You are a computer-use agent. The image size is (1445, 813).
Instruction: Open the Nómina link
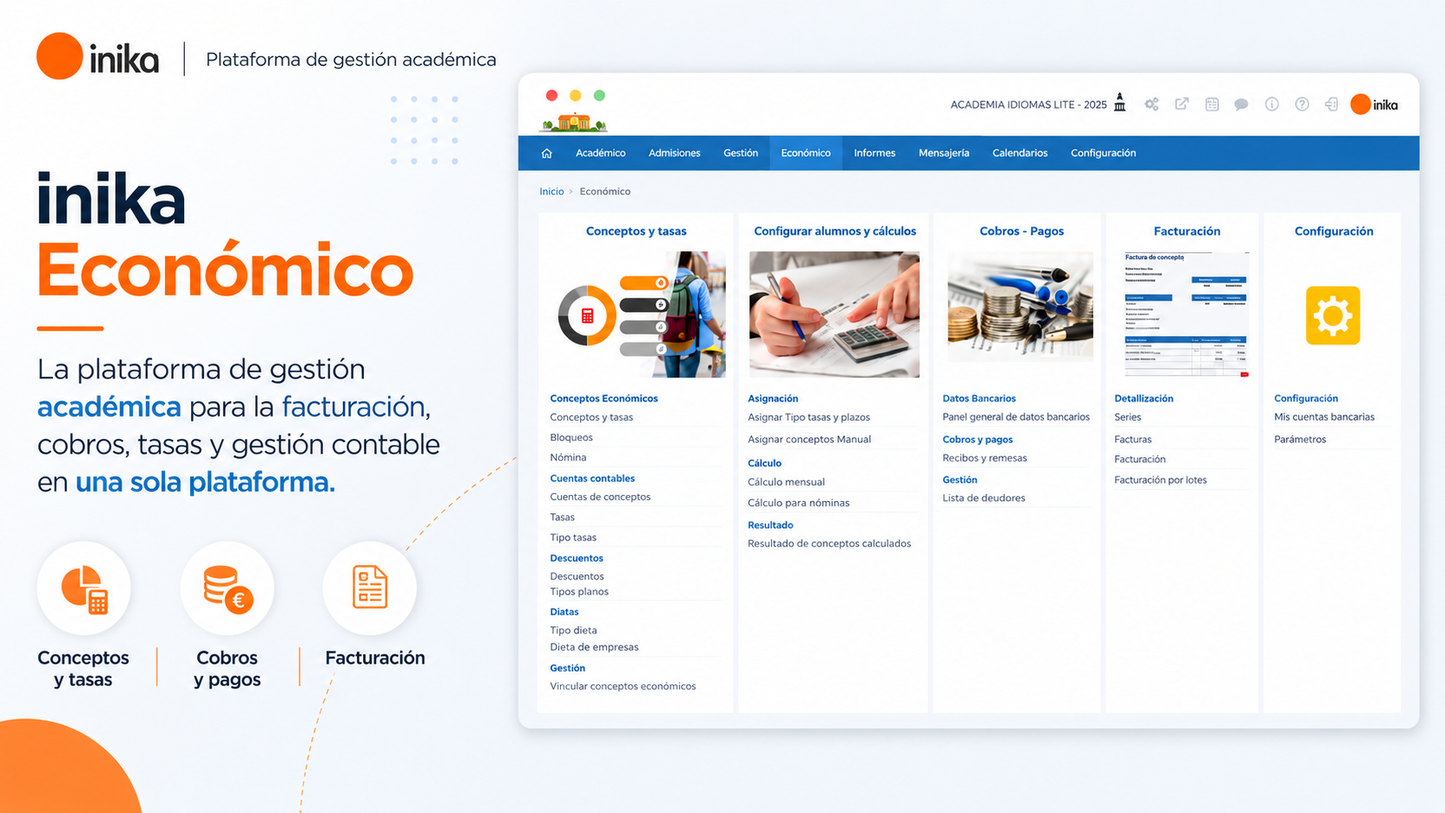click(x=568, y=458)
